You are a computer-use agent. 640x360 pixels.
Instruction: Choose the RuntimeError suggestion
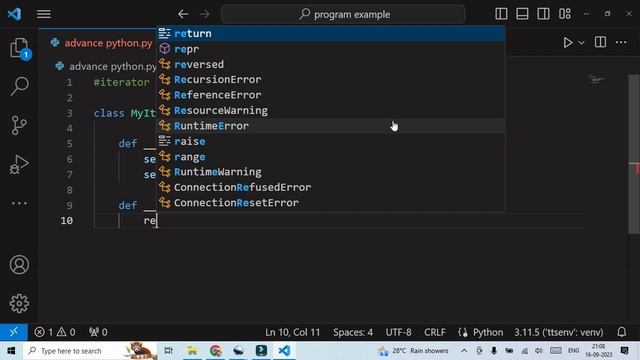[x=331, y=126]
